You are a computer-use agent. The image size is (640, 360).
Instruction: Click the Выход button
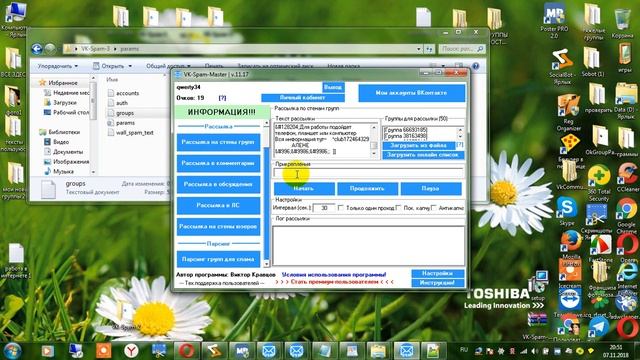pyautogui.click(x=333, y=87)
